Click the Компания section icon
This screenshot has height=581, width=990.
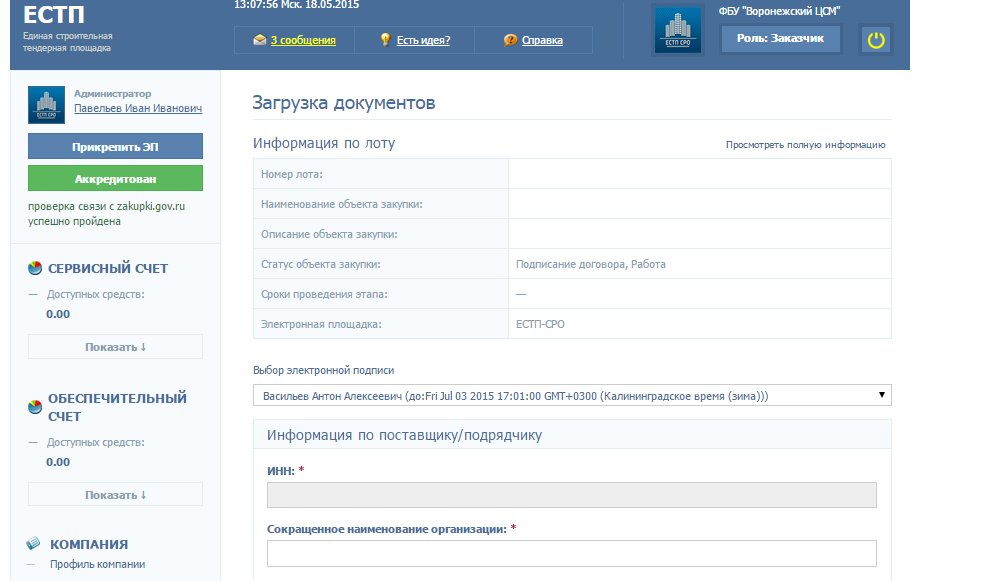click(x=33, y=543)
